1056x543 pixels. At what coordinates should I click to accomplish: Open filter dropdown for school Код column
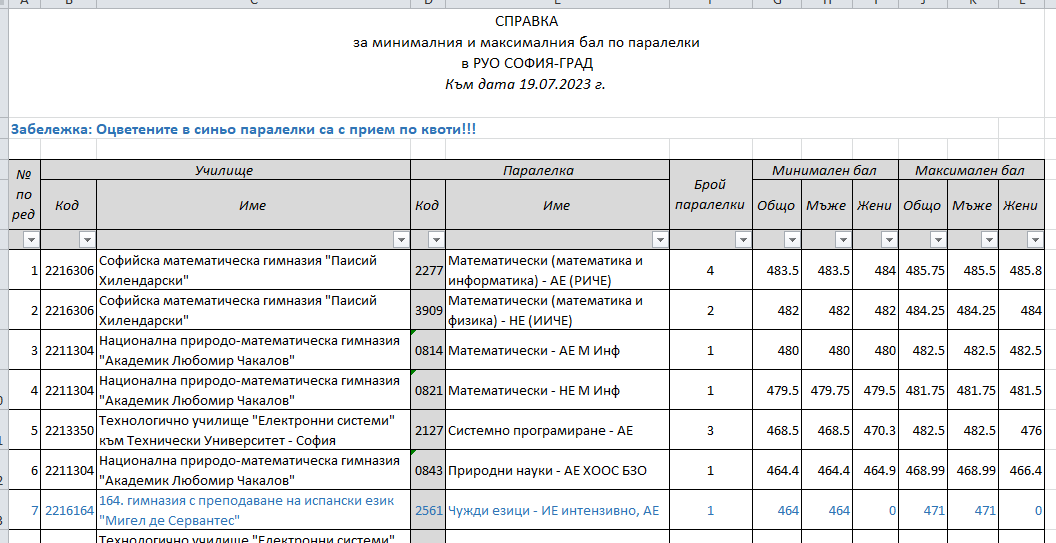(x=86, y=240)
